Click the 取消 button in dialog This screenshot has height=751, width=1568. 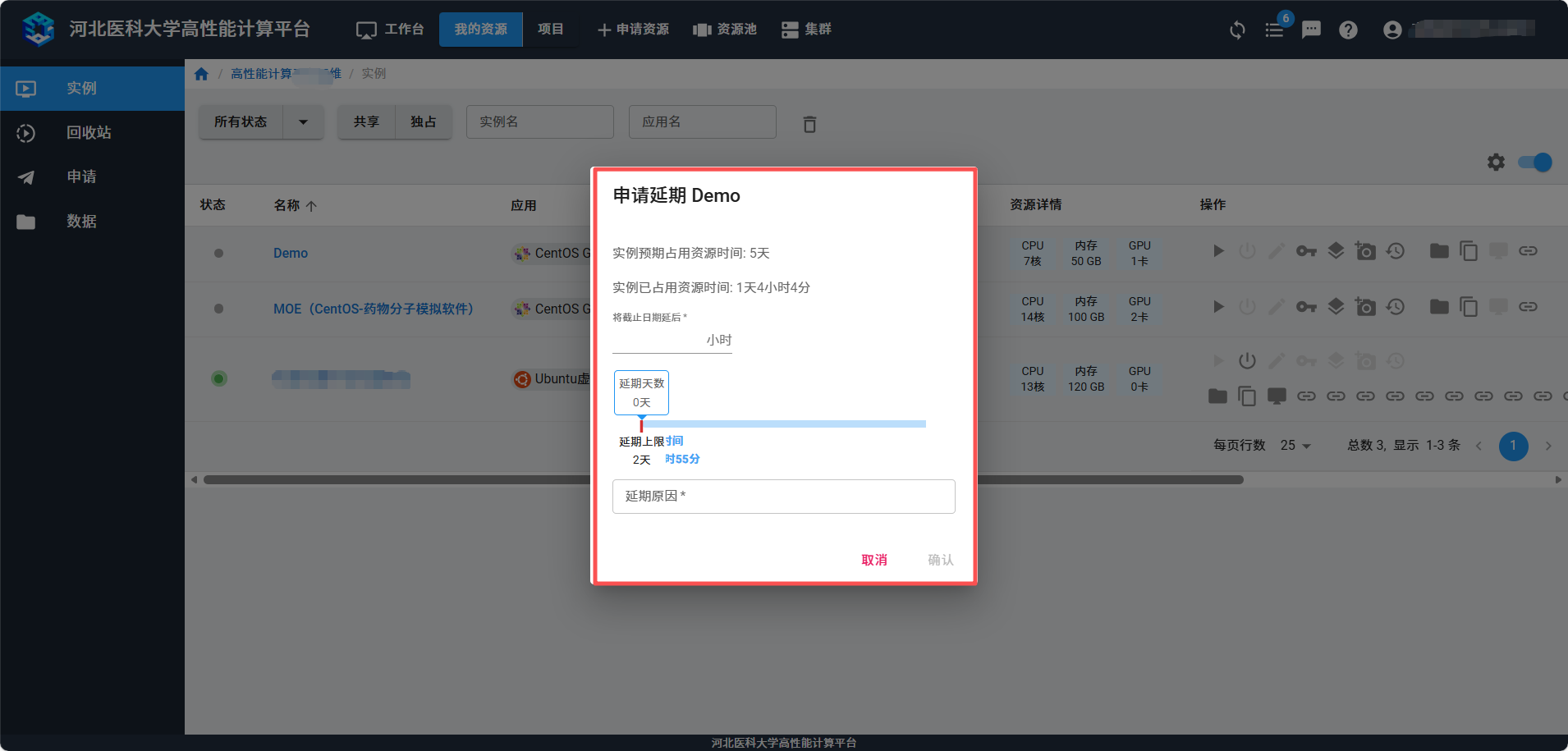click(x=873, y=560)
